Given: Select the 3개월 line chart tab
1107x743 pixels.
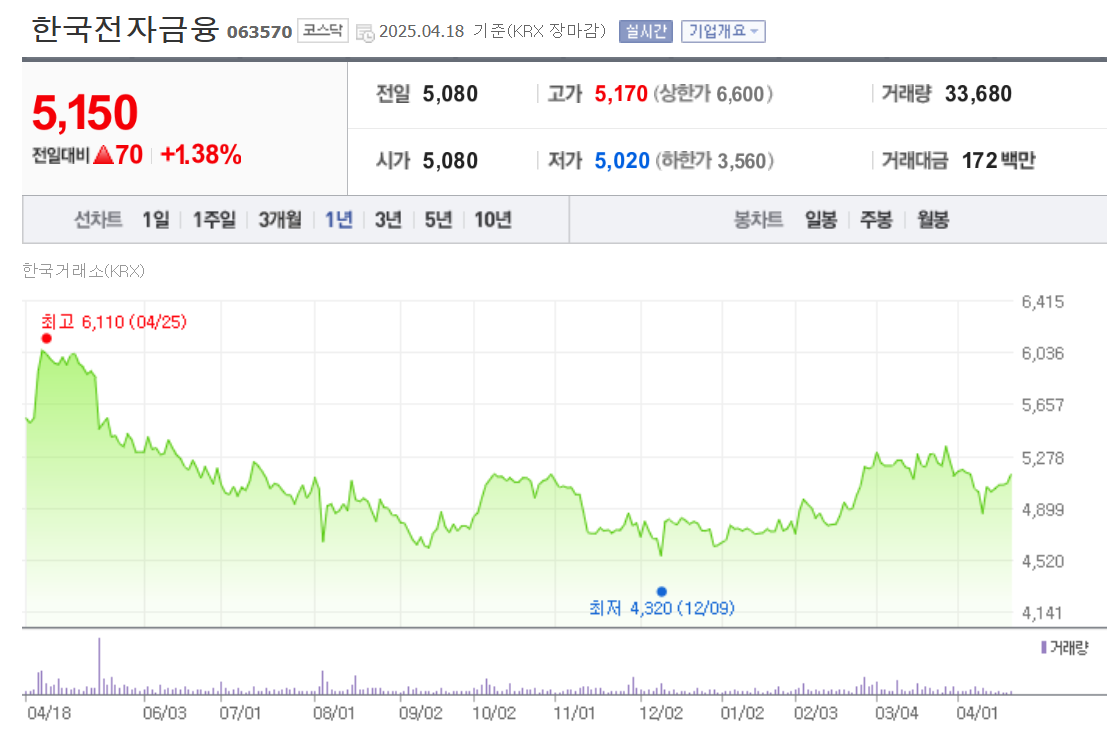Looking at the screenshot, I should tap(280, 220).
